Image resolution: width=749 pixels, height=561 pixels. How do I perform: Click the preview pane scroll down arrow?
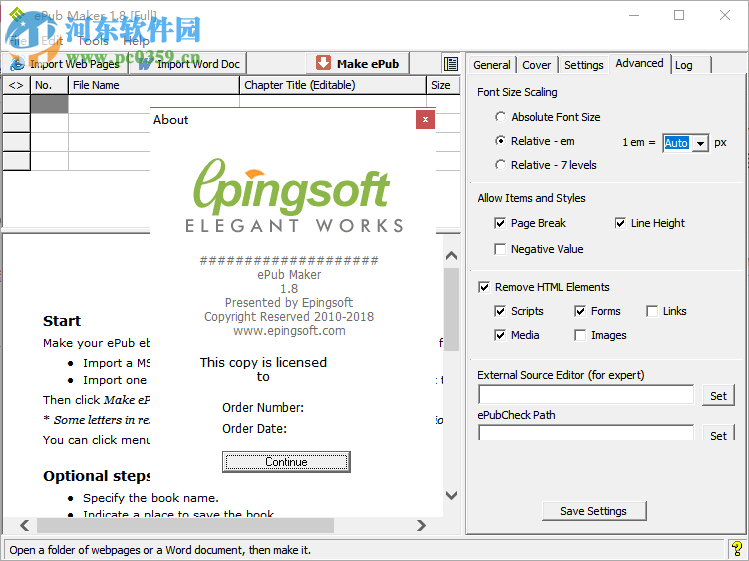[x=451, y=495]
